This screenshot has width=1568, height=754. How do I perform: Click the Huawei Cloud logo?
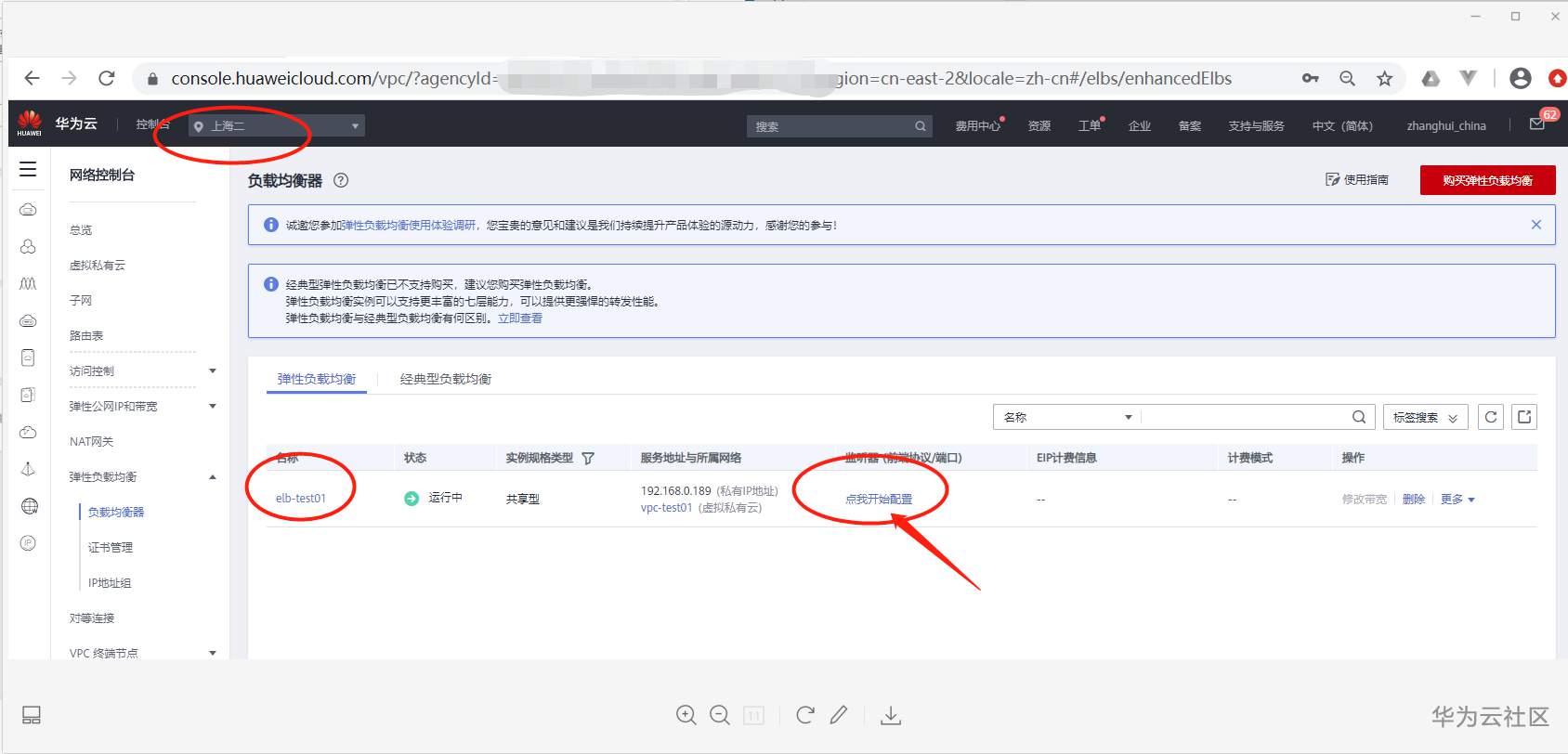29,123
